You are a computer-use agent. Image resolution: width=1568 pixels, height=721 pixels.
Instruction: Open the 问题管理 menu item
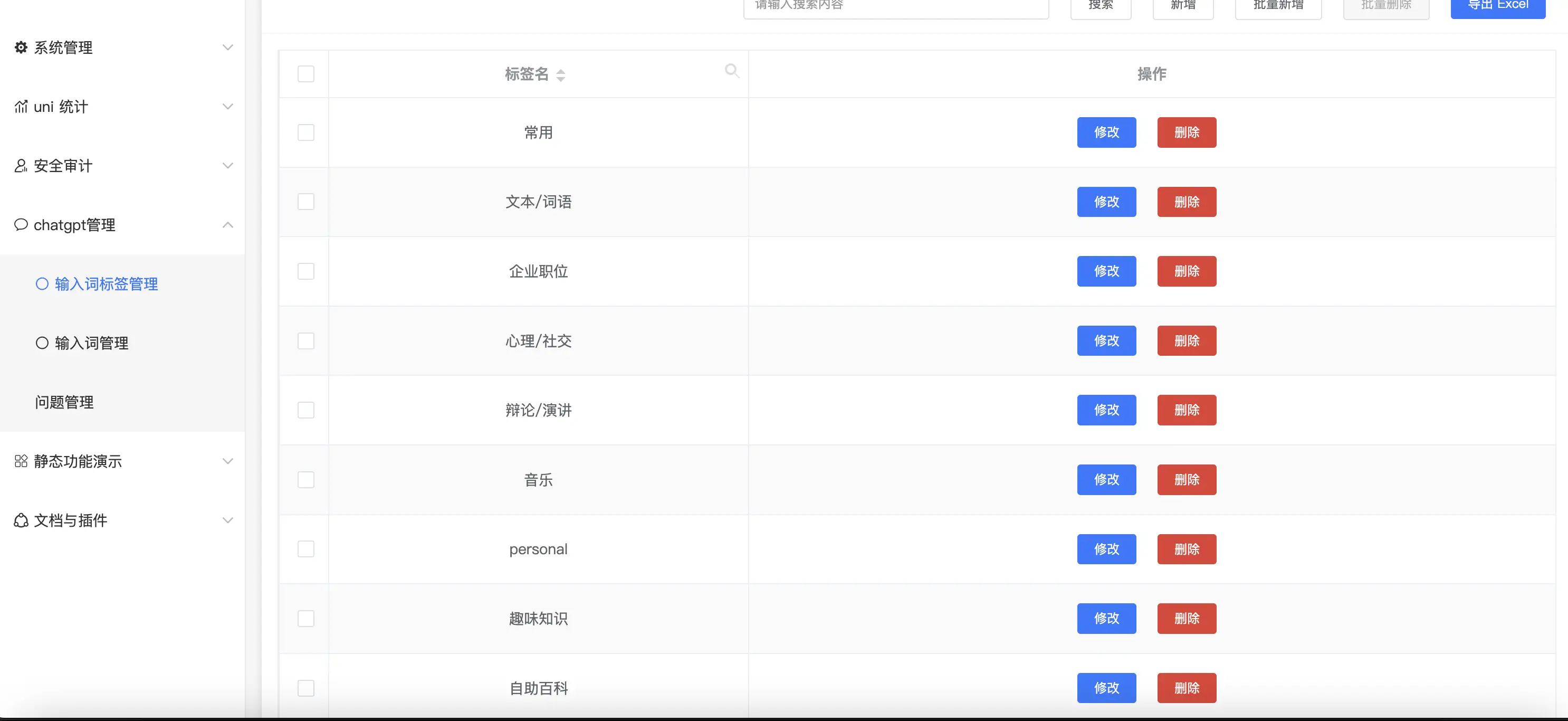(x=64, y=402)
